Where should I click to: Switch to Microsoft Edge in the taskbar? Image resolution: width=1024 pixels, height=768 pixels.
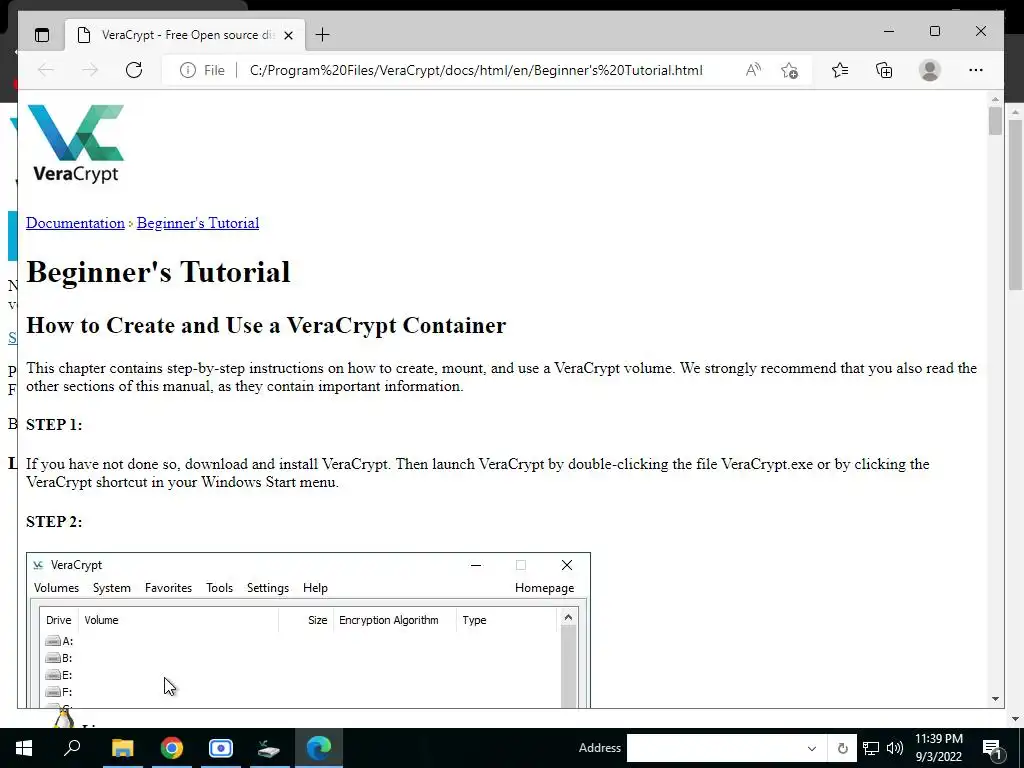(319, 748)
